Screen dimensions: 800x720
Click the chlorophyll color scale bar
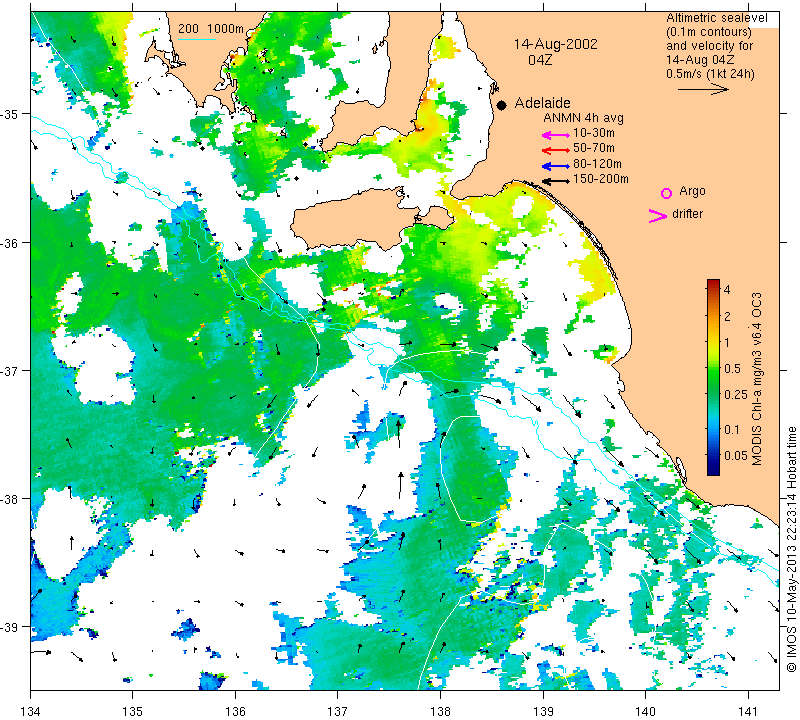[x=713, y=377]
